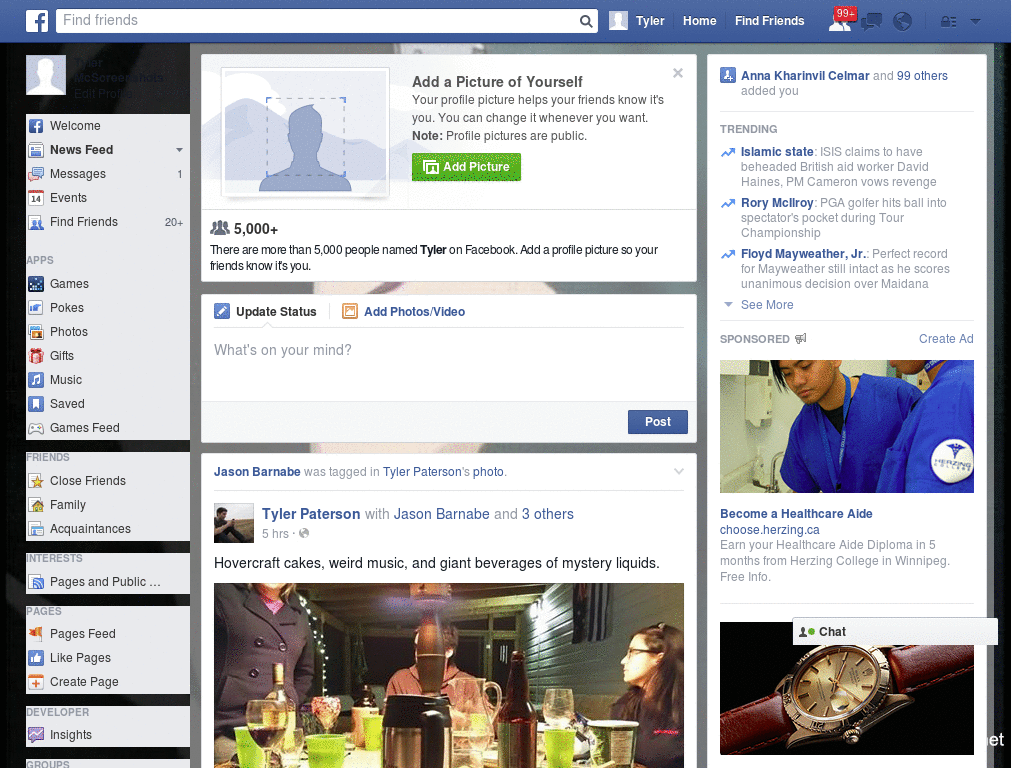Click the sponsored megaphone icon

click(801, 338)
